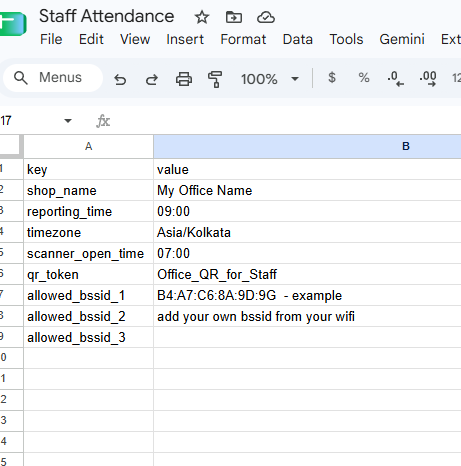Expand the name box dropdown arrow
The height and width of the screenshot is (466, 461).
tap(68, 121)
